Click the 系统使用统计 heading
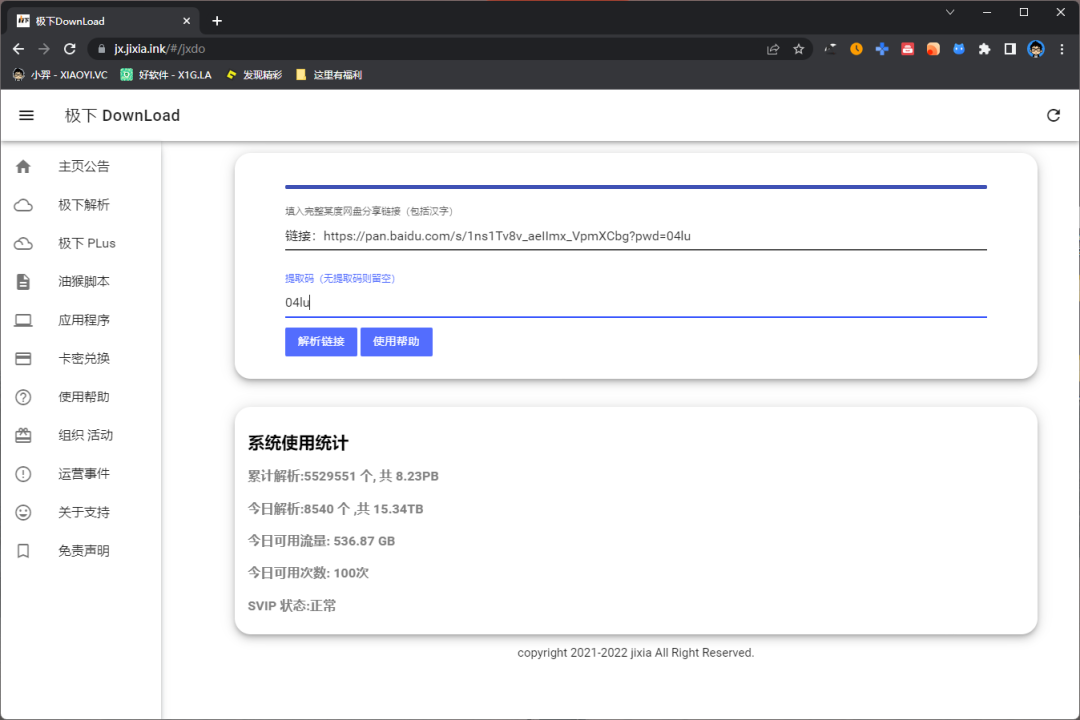1080x720 pixels. [x=298, y=443]
